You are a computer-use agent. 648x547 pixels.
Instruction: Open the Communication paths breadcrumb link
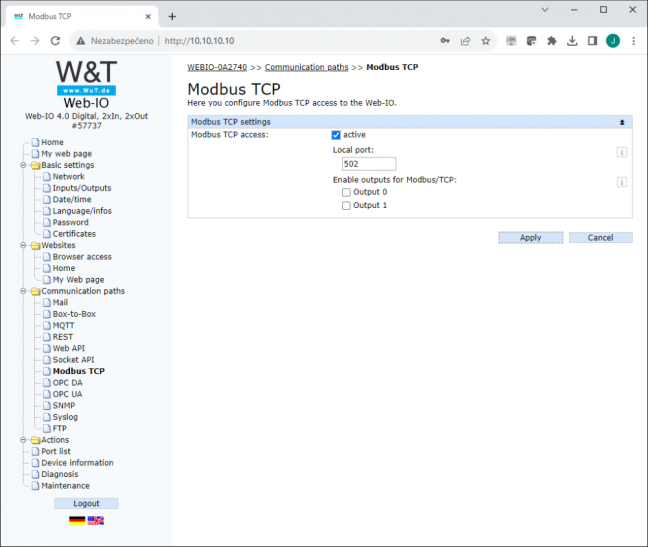[x=307, y=67]
